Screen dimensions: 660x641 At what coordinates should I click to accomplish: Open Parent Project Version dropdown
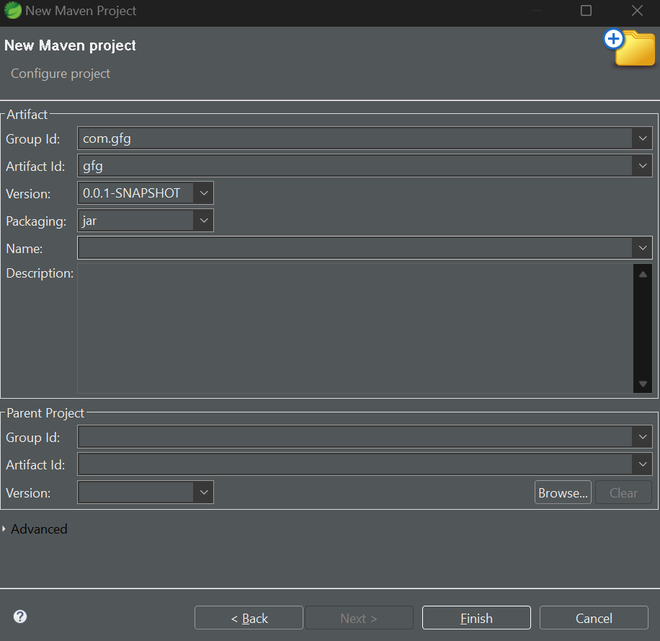(203, 492)
